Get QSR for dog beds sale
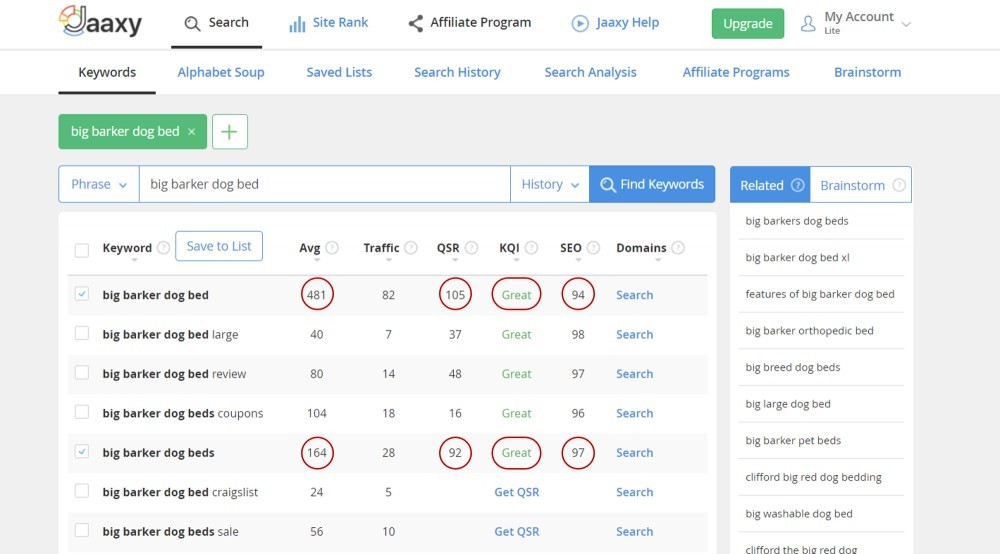The height and width of the screenshot is (554, 1000). click(x=517, y=532)
